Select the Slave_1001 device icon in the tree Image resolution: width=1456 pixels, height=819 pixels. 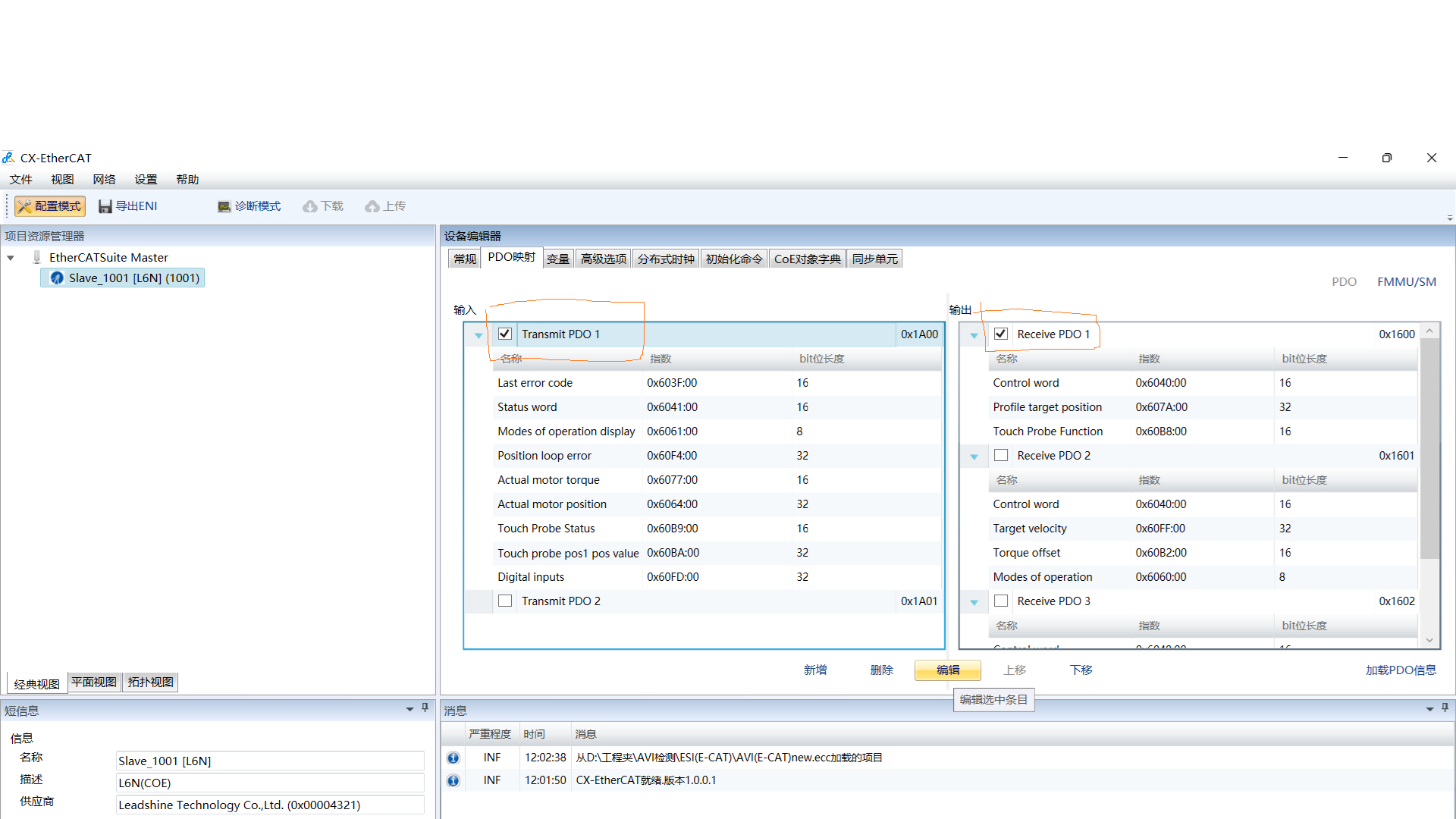pyautogui.click(x=57, y=278)
